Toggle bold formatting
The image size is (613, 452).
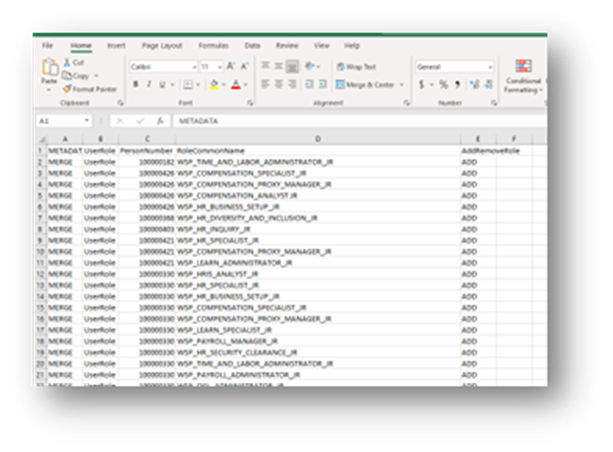[136, 84]
